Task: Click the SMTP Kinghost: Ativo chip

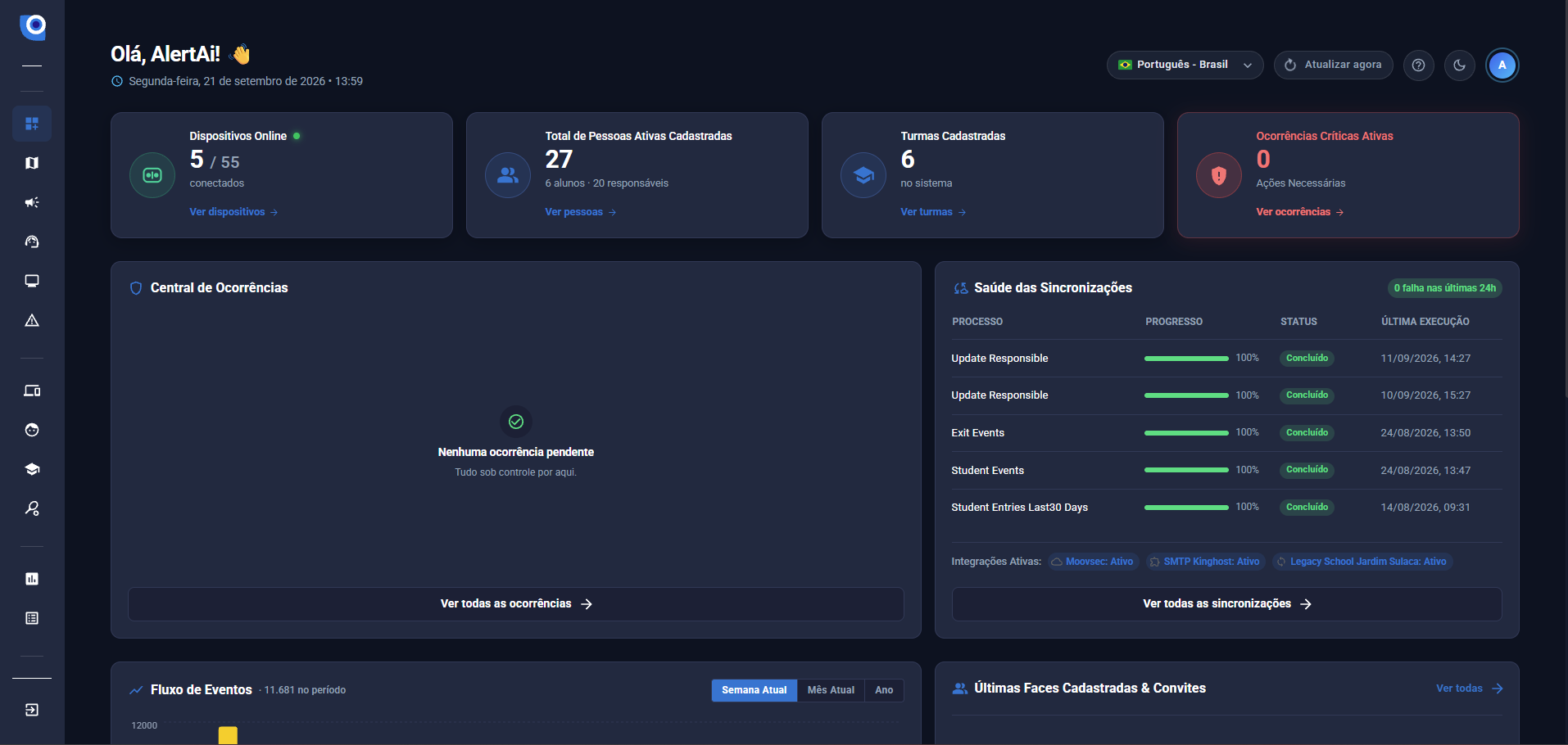Action: [1205, 562]
